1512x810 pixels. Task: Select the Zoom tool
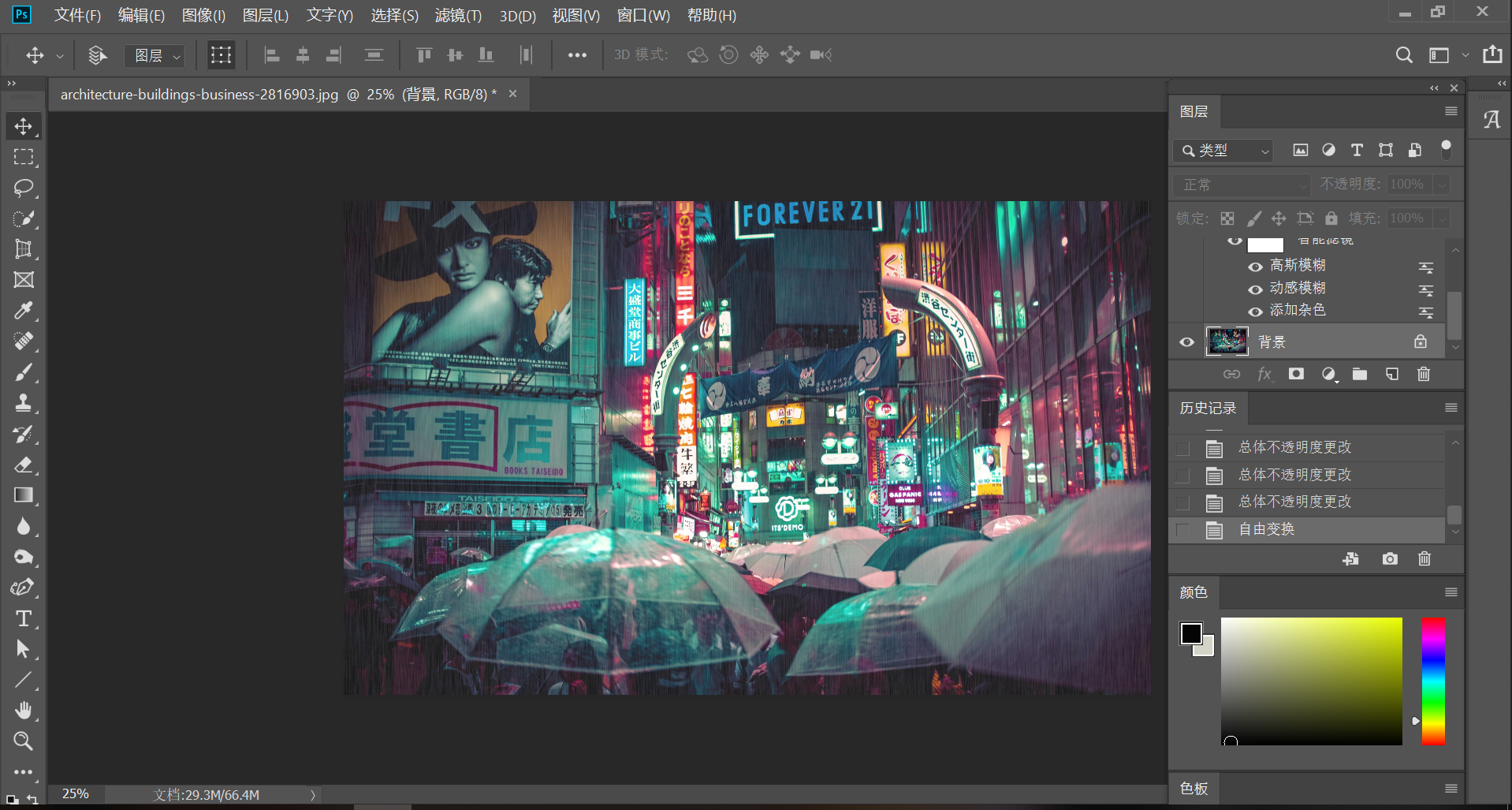24,741
